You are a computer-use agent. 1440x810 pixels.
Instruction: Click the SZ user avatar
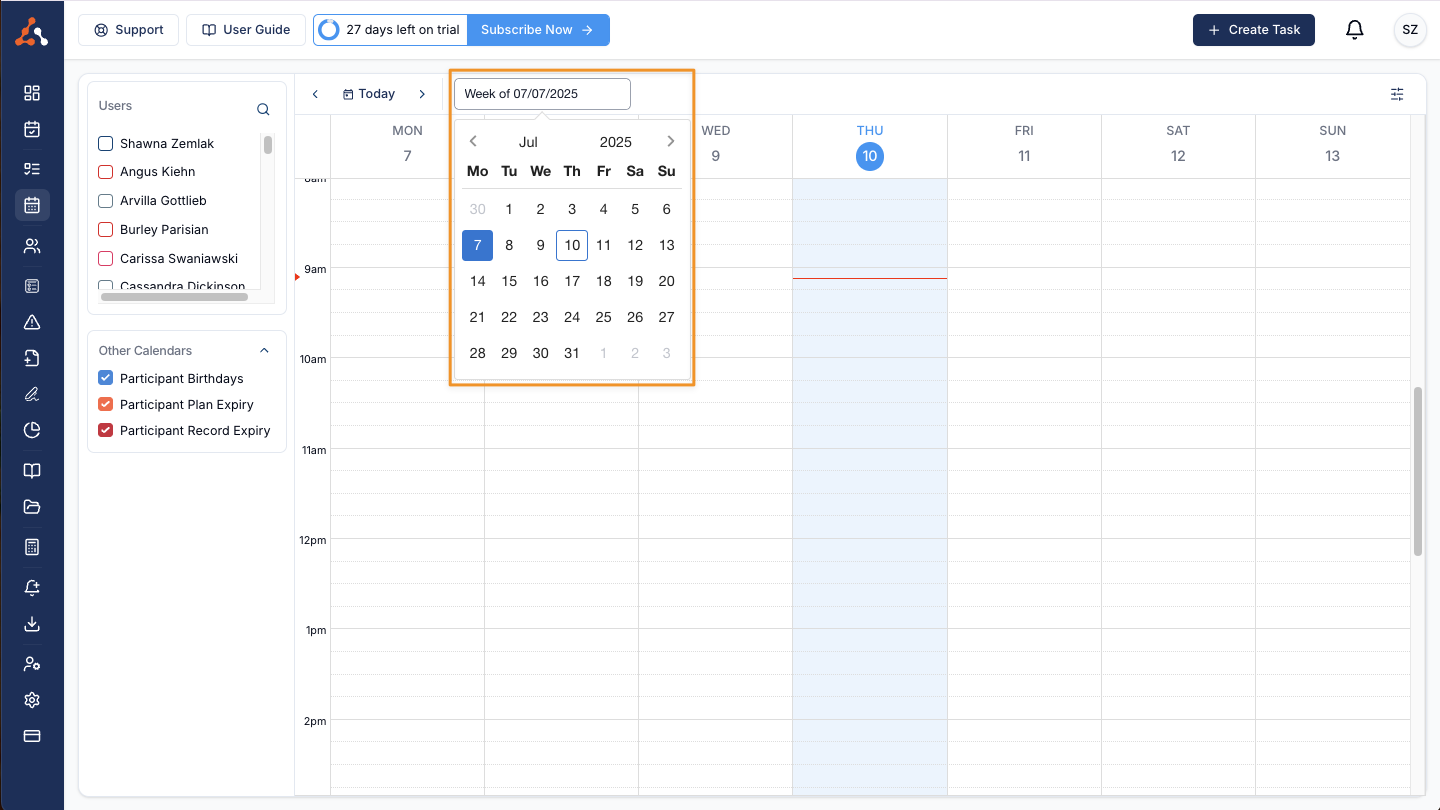tap(1410, 30)
